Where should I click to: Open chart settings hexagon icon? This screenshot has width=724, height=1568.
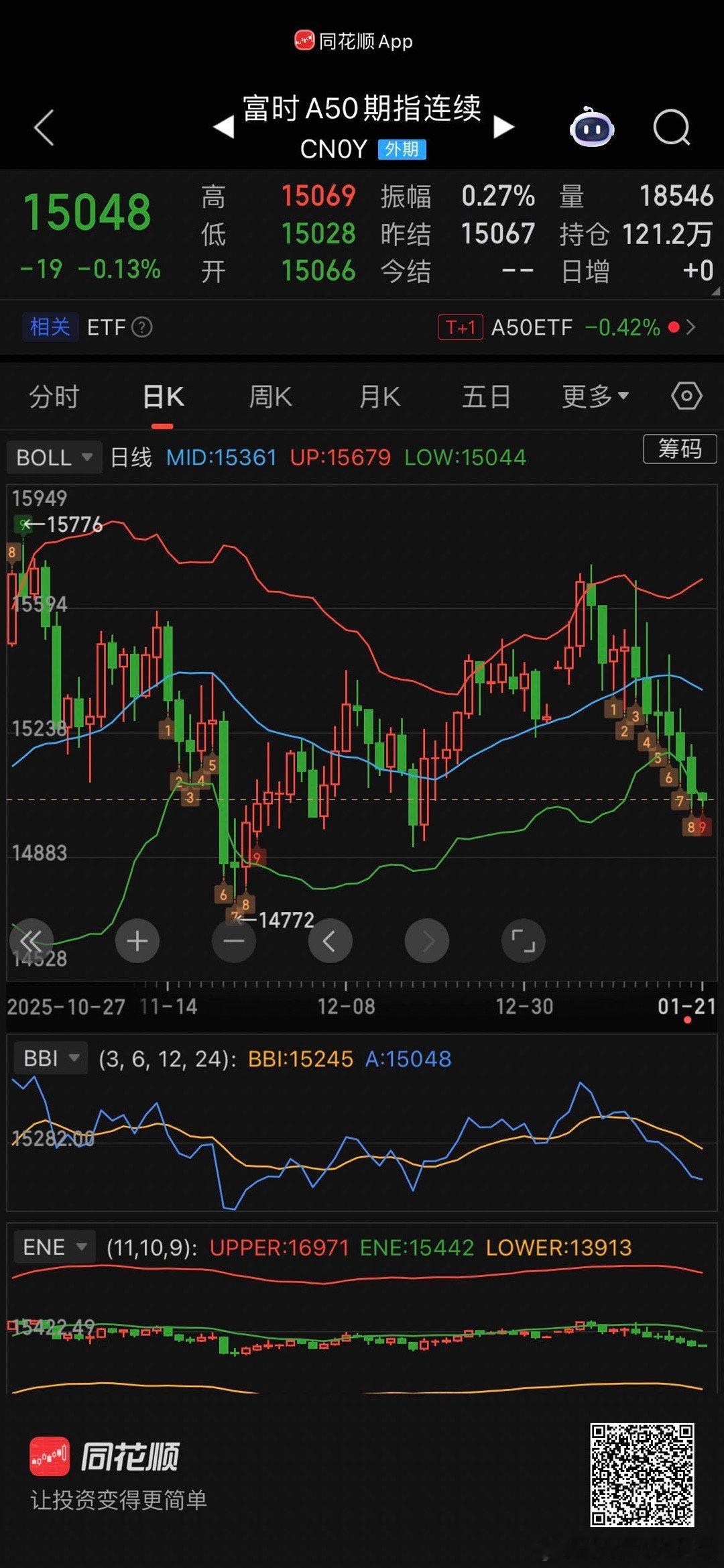pyautogui.click(x=687, y=396)
